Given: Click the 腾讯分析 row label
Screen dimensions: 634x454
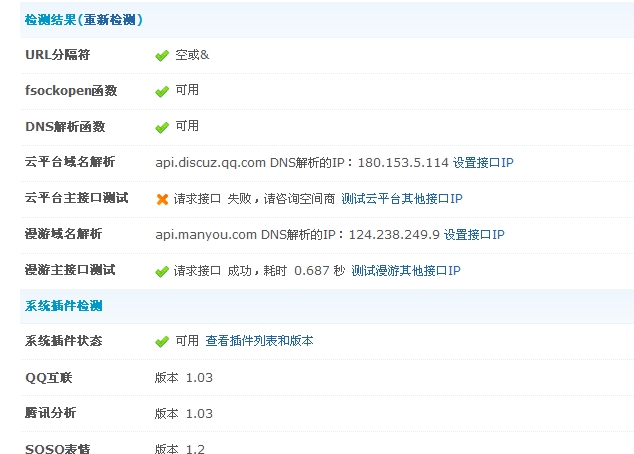Looking at the screenshot, I should pyautogui.click(x=51, y=413).
